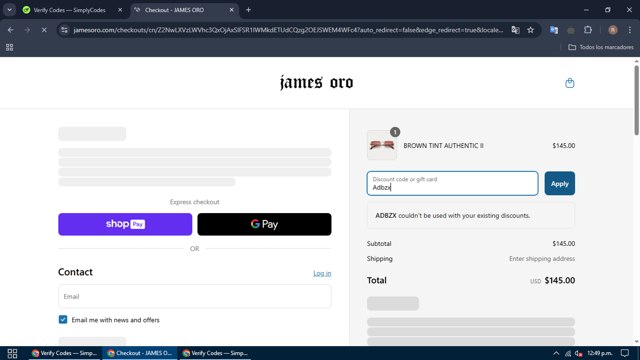This screenshot has height=360, width=640.
Task: Open the translate page icon
Action: [x=516, y=30]
